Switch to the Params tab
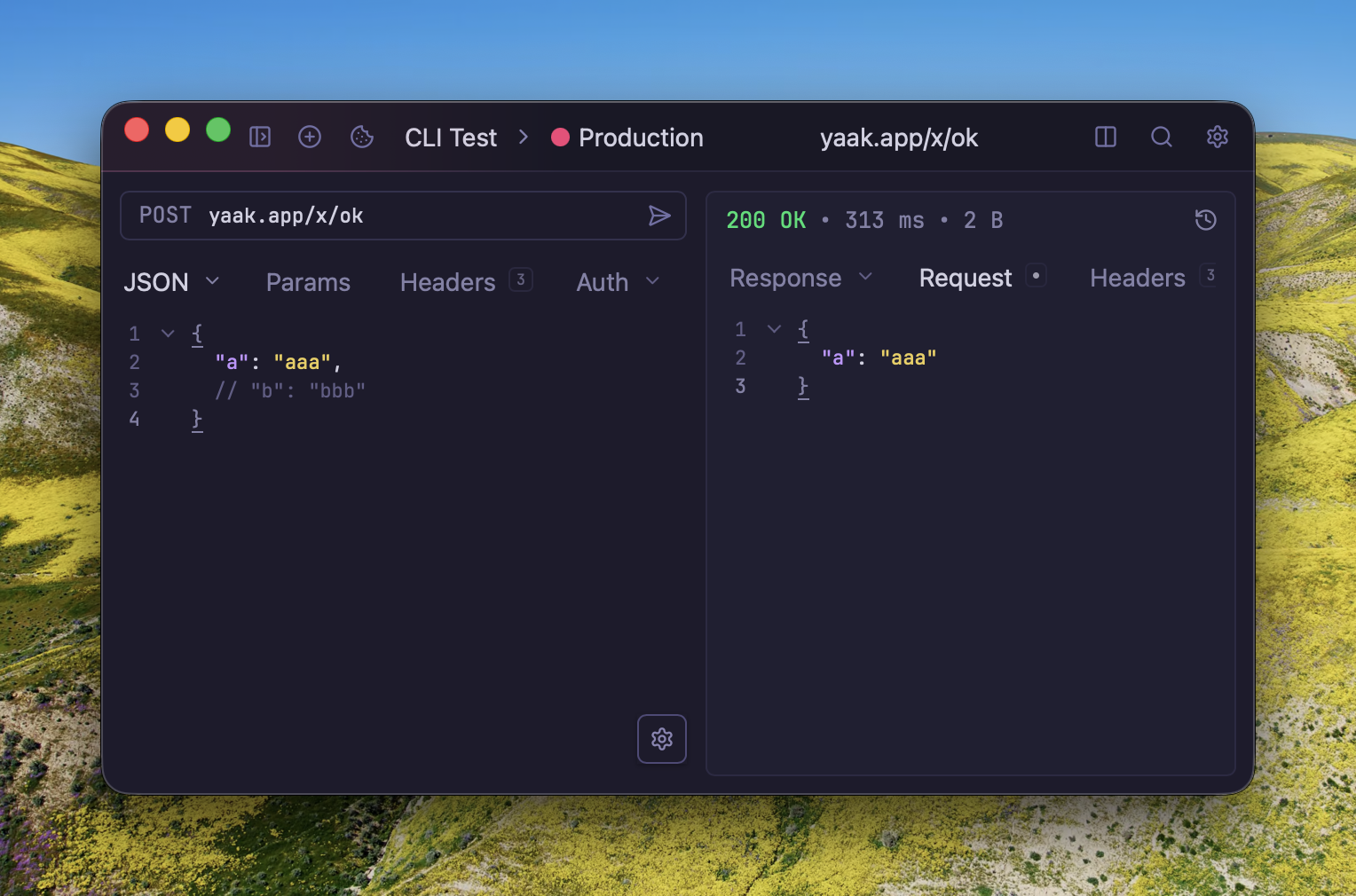This screenshot has width=1356, height=896. coord(308,282)
